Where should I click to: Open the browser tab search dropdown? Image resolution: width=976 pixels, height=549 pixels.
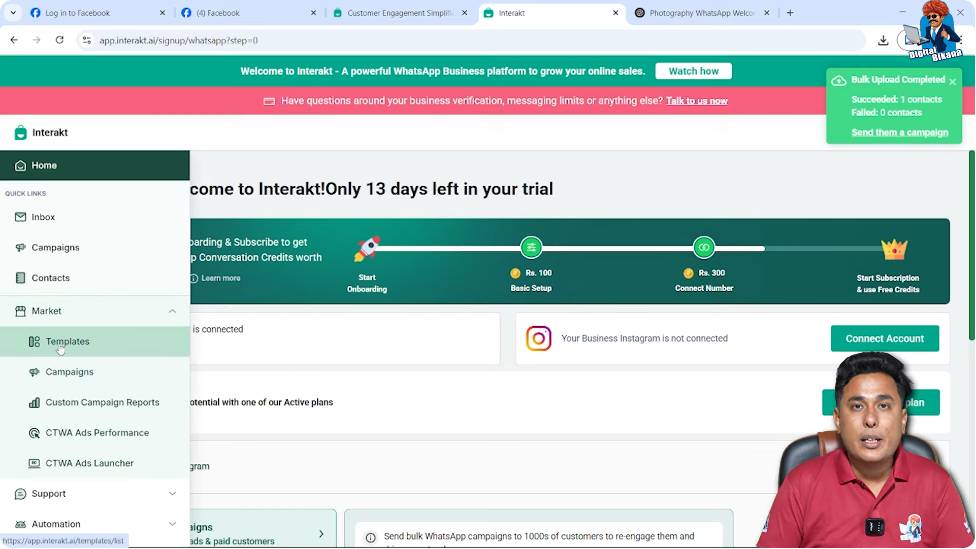coord(12,12)
